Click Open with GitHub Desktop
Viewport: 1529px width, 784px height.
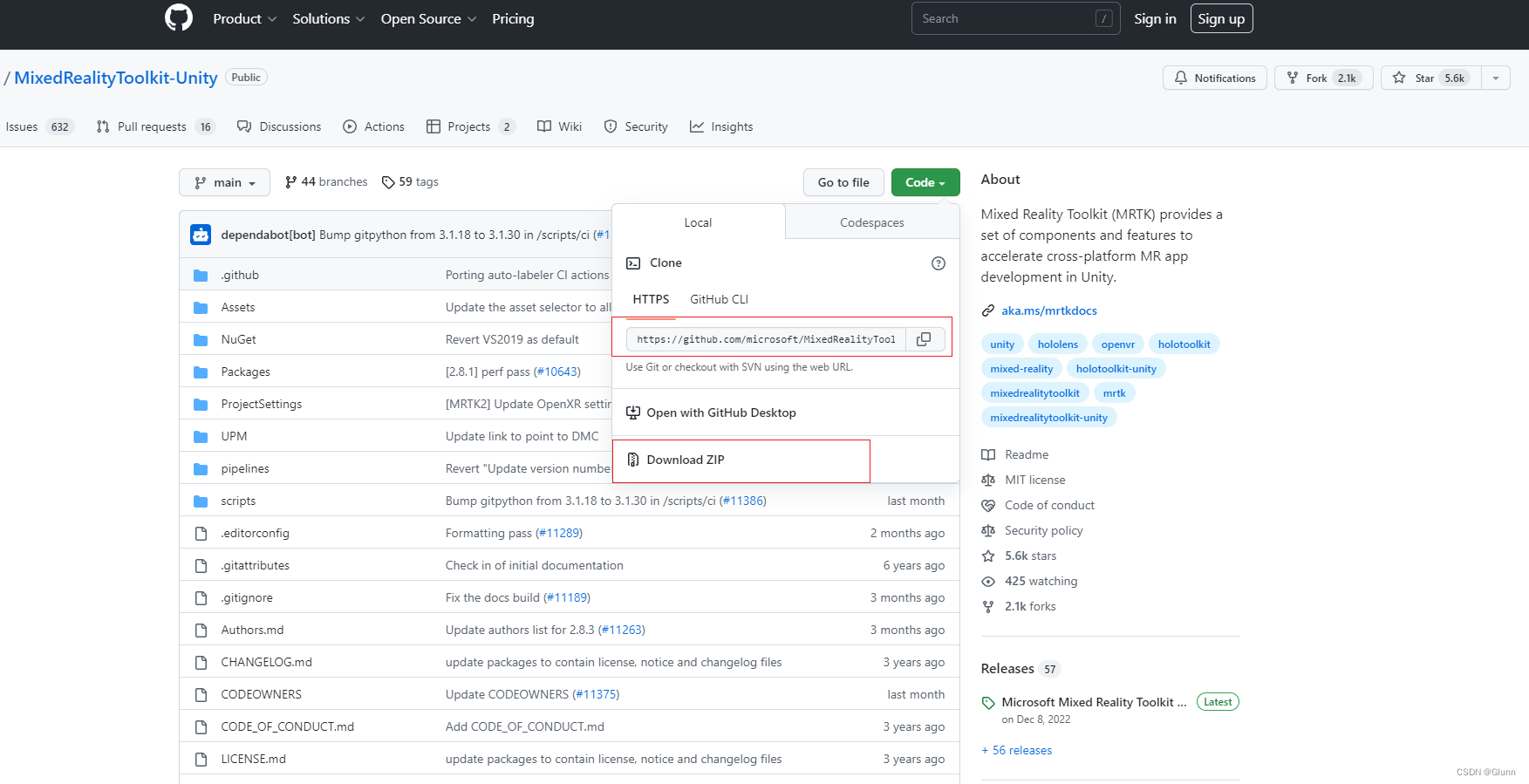pyautogui.click(x=721, y=412)
